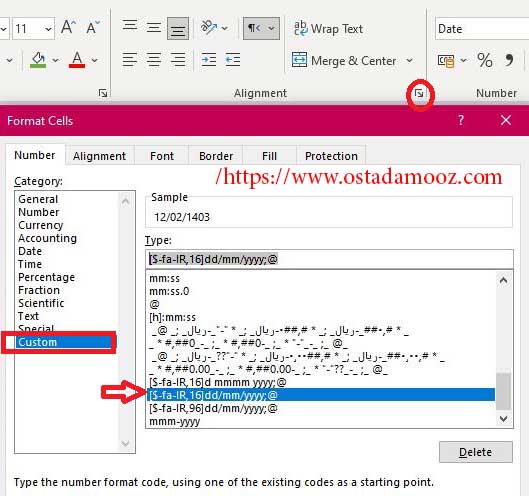Screen dimensions: 529x496
Task: Center text horizontally in ribbon
Action: (x=154, y=60)
